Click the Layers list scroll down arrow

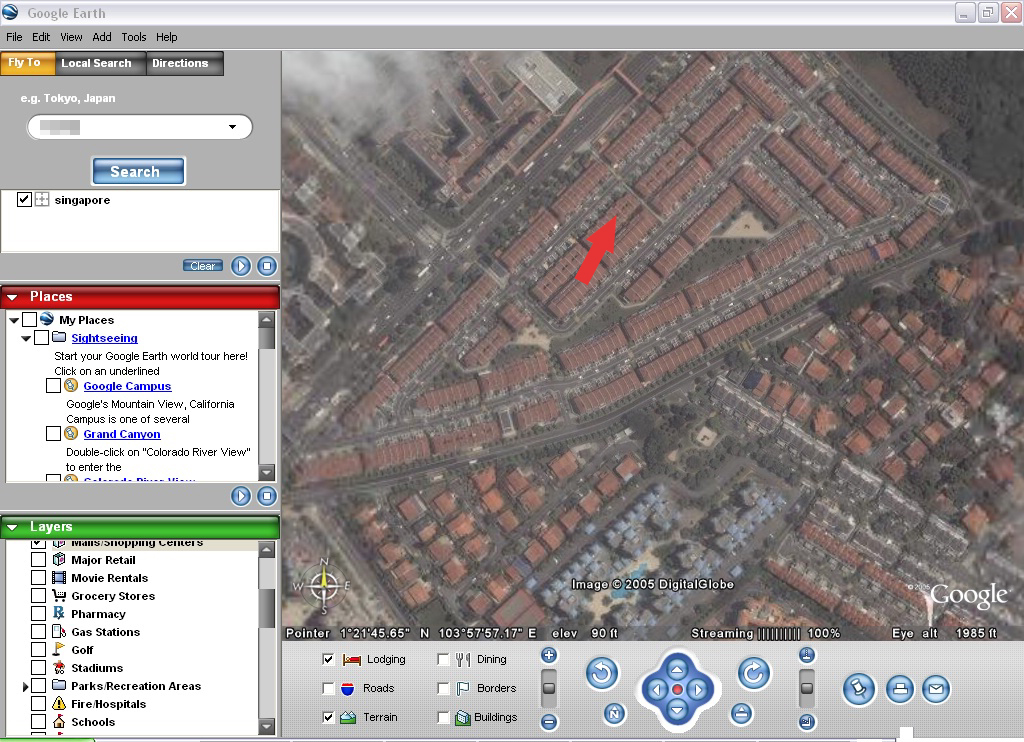click(x=266, y=726)
